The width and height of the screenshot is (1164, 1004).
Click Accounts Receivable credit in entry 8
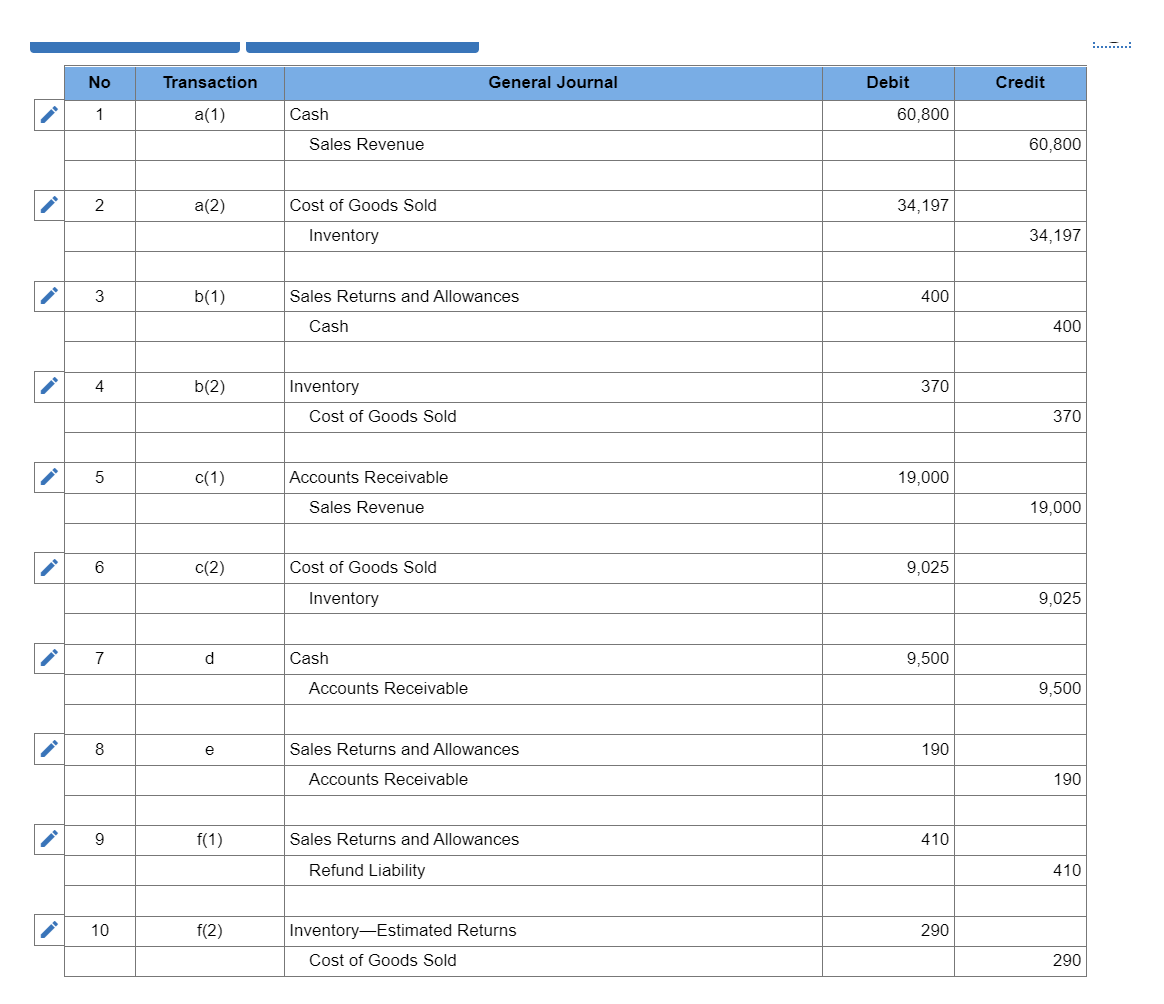click(x=388, y=780)
